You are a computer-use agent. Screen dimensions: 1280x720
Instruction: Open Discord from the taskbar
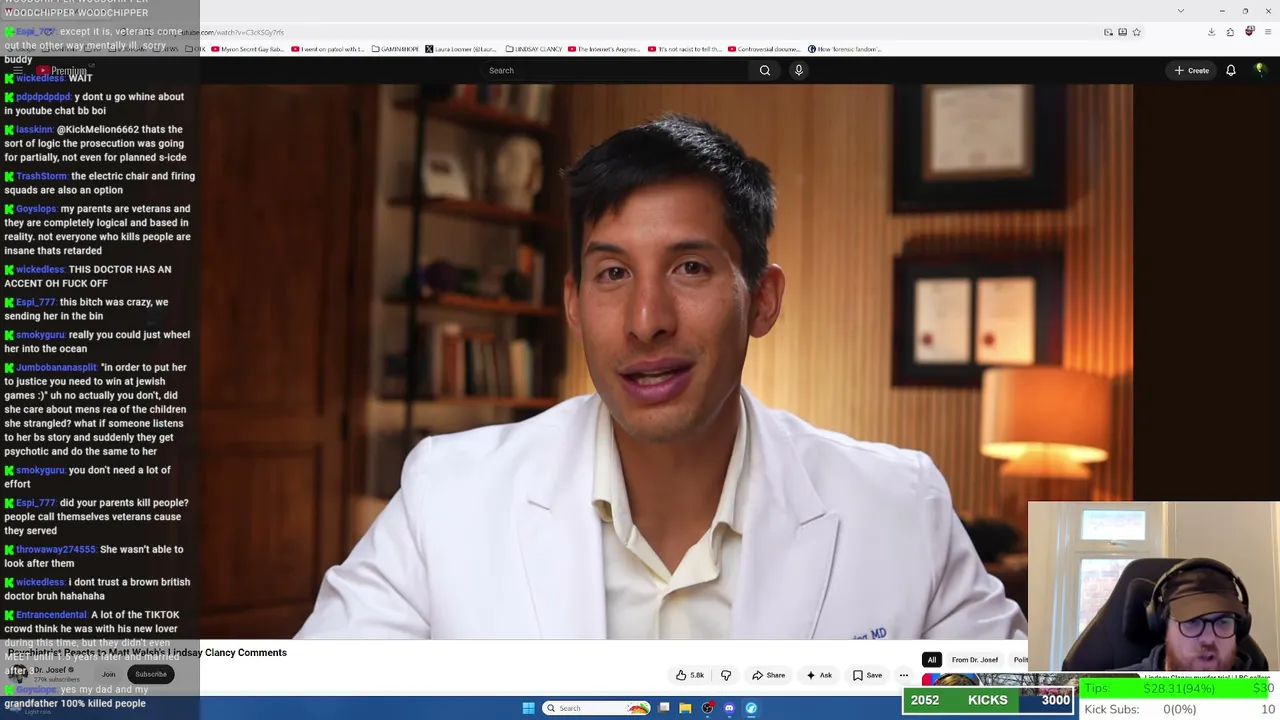(729, 708)
